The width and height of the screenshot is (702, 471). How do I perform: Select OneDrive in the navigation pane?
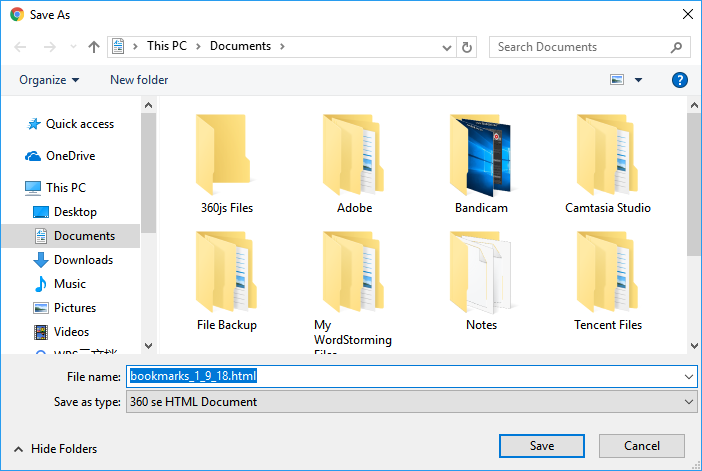click(x=71, y=156)
